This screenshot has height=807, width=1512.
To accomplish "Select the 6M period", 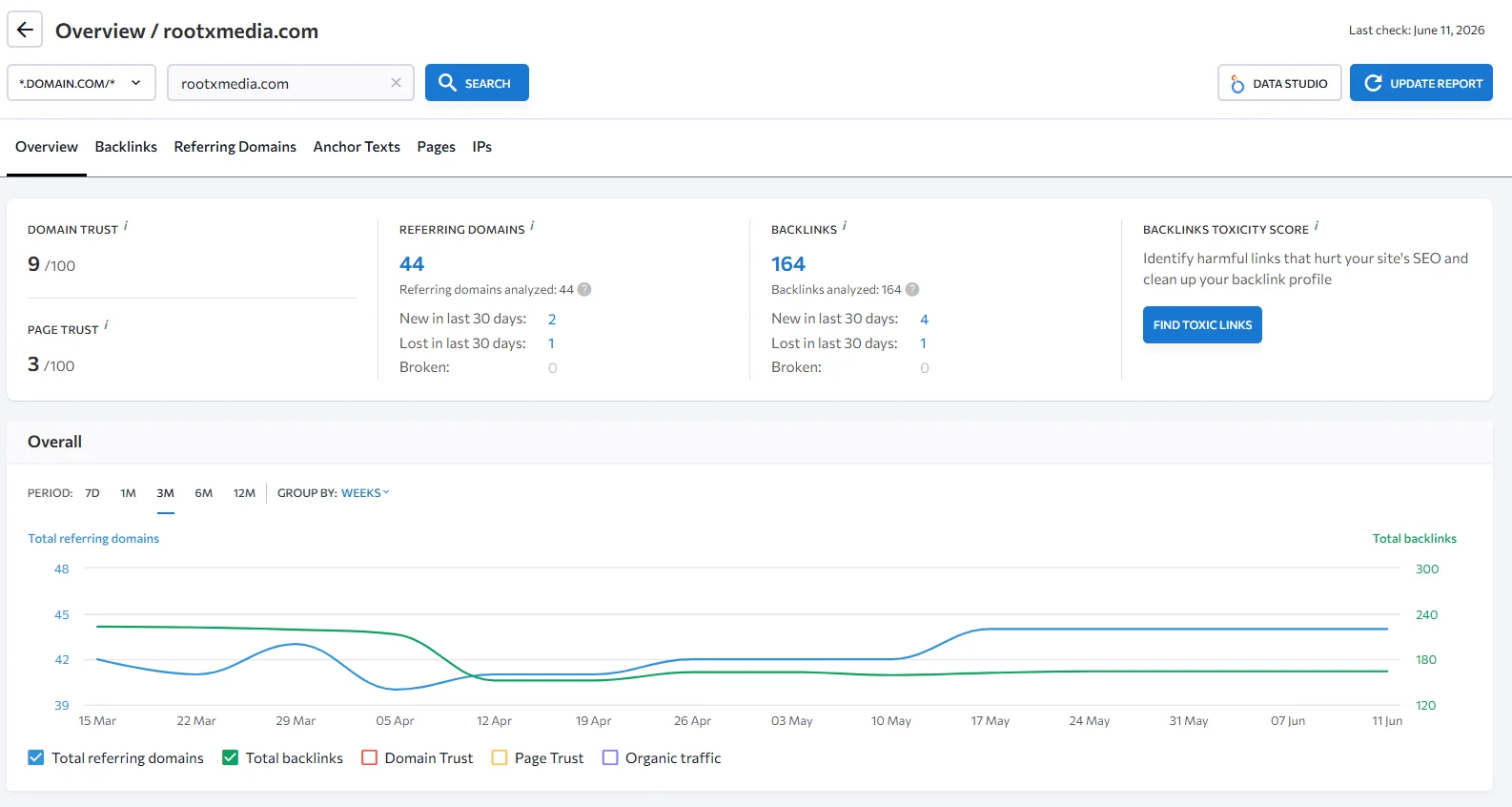I will (203, 493).
